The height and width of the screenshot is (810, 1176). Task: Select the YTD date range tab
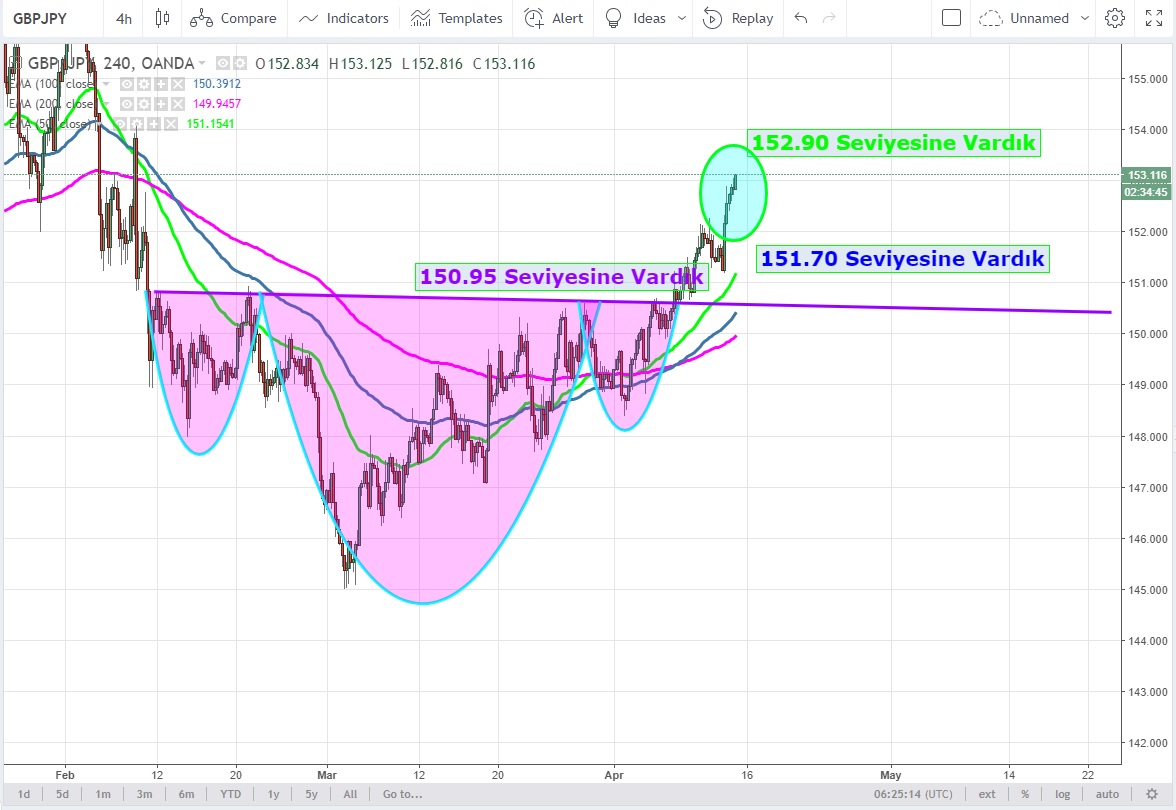tap(230, 794)
